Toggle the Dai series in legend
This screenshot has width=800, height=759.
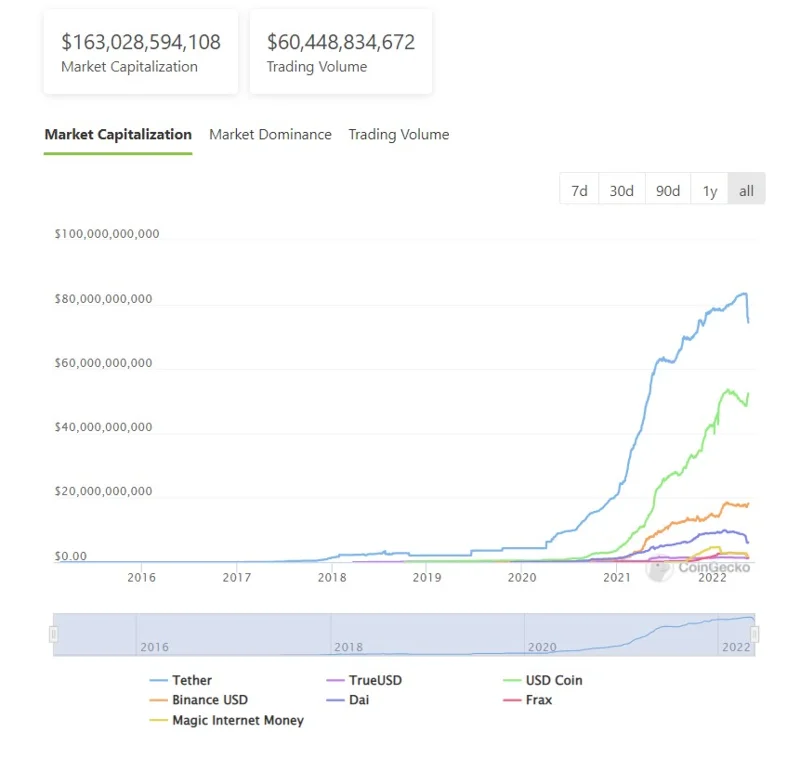(348, 700)
